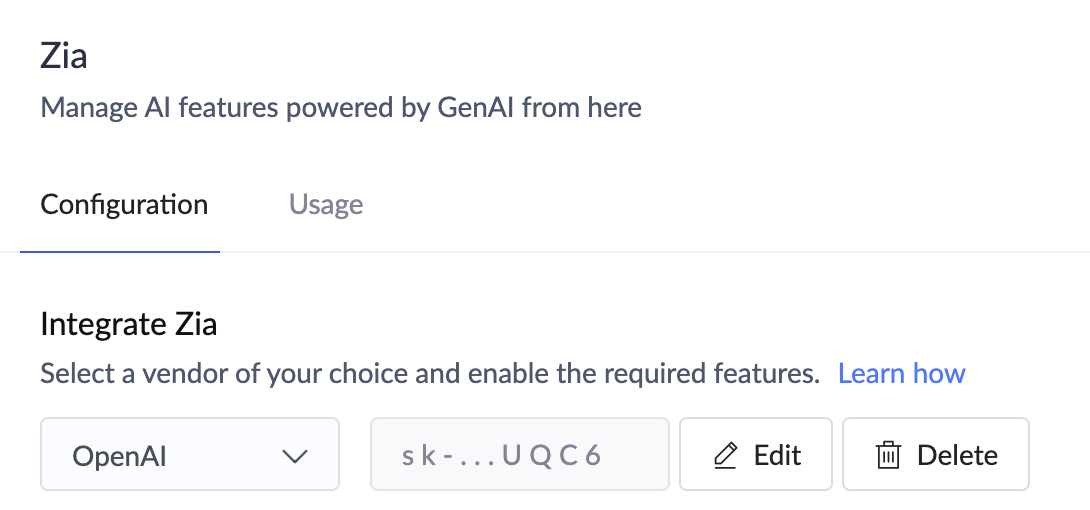
Task: Click the blue underline beneath Configuration
Action: [x=120, y=251]
